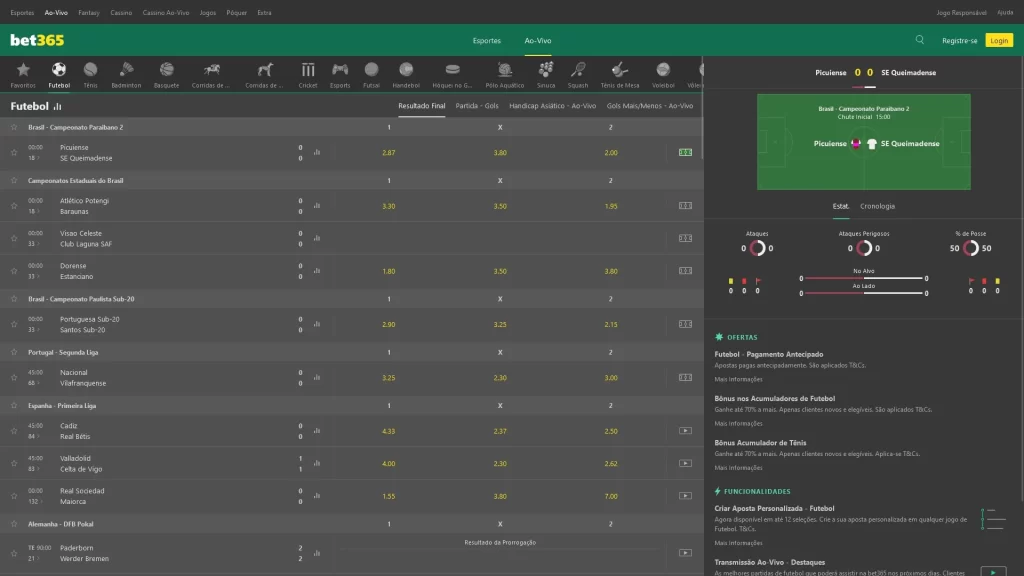Screen dimensions: 1024x576
Task: Open Mais informações under Bônus Acumulador de Tênis
Action: coord(738,468)
